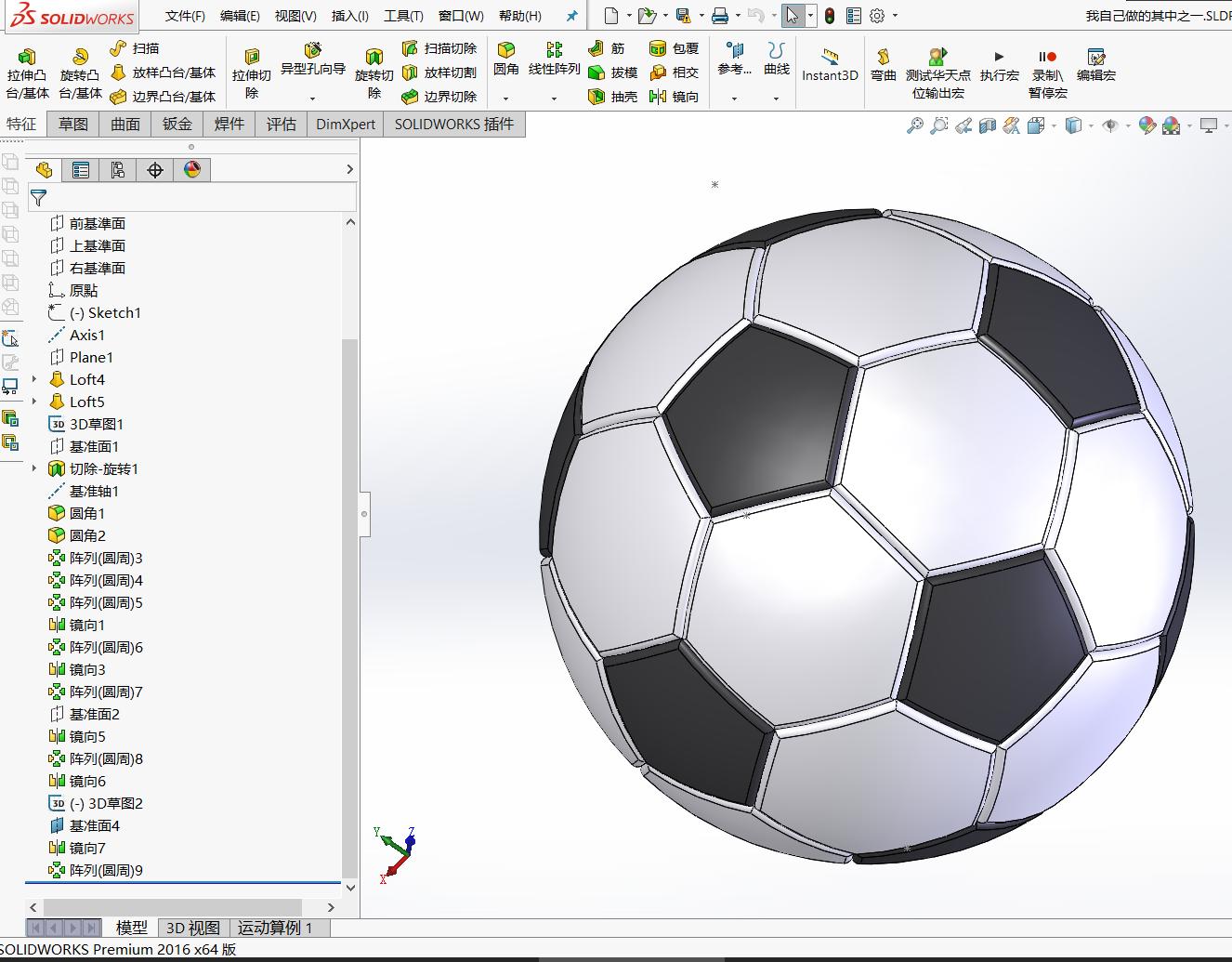The image size is (1232, 962).
Task: Open the 插入(I) menu
Action: 347,15
